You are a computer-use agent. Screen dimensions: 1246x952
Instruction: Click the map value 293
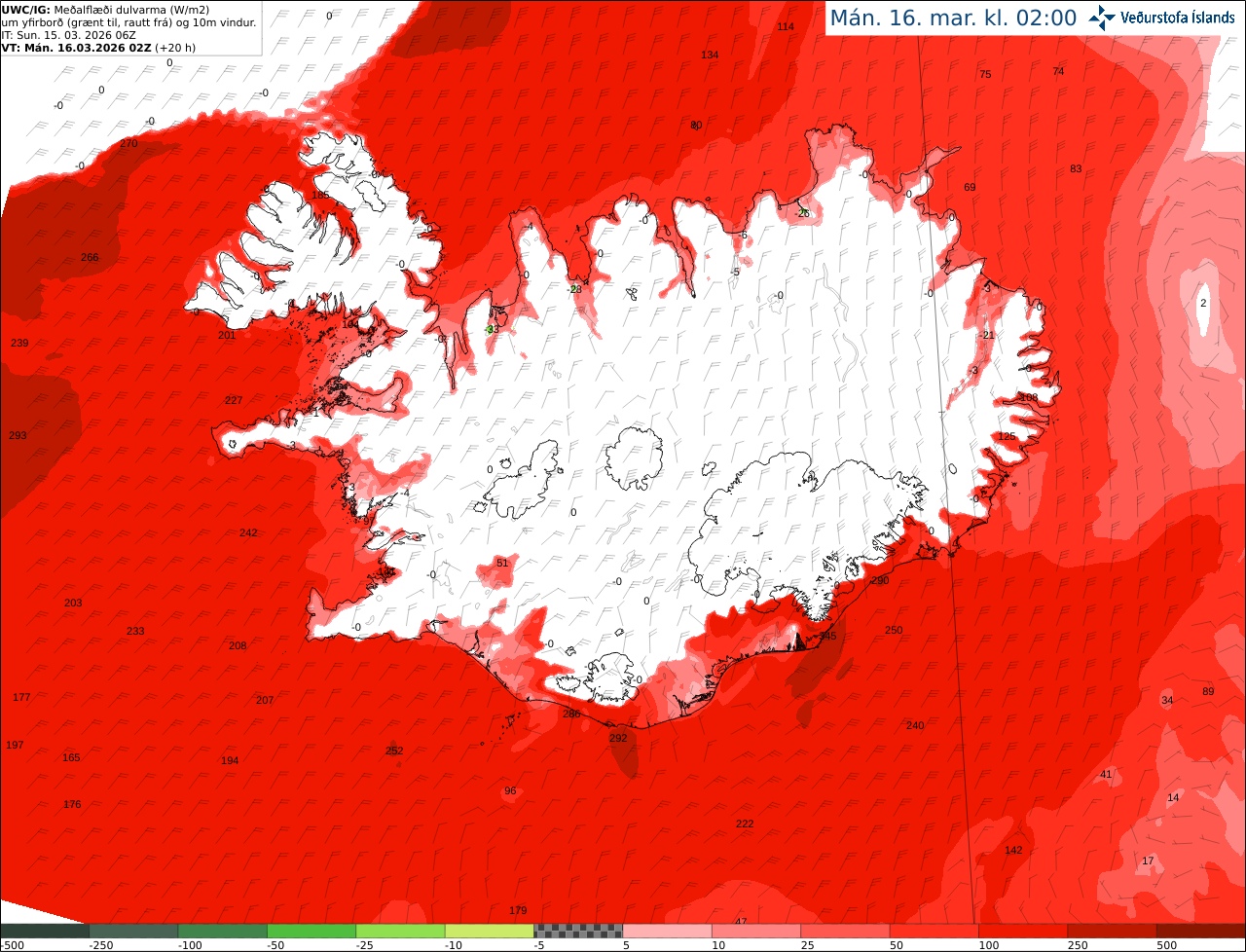point(18,435)
